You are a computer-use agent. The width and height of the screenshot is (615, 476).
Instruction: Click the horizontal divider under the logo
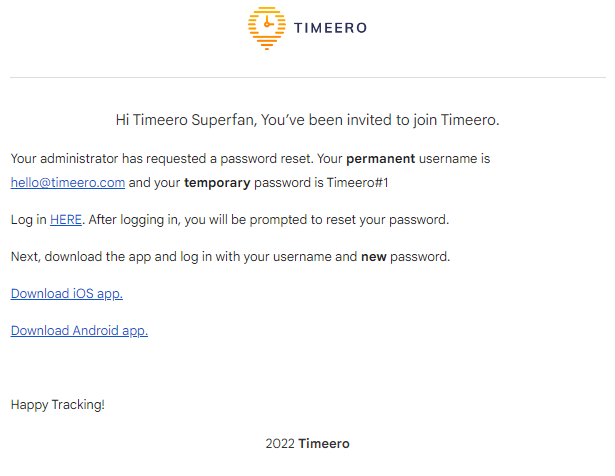308,77
